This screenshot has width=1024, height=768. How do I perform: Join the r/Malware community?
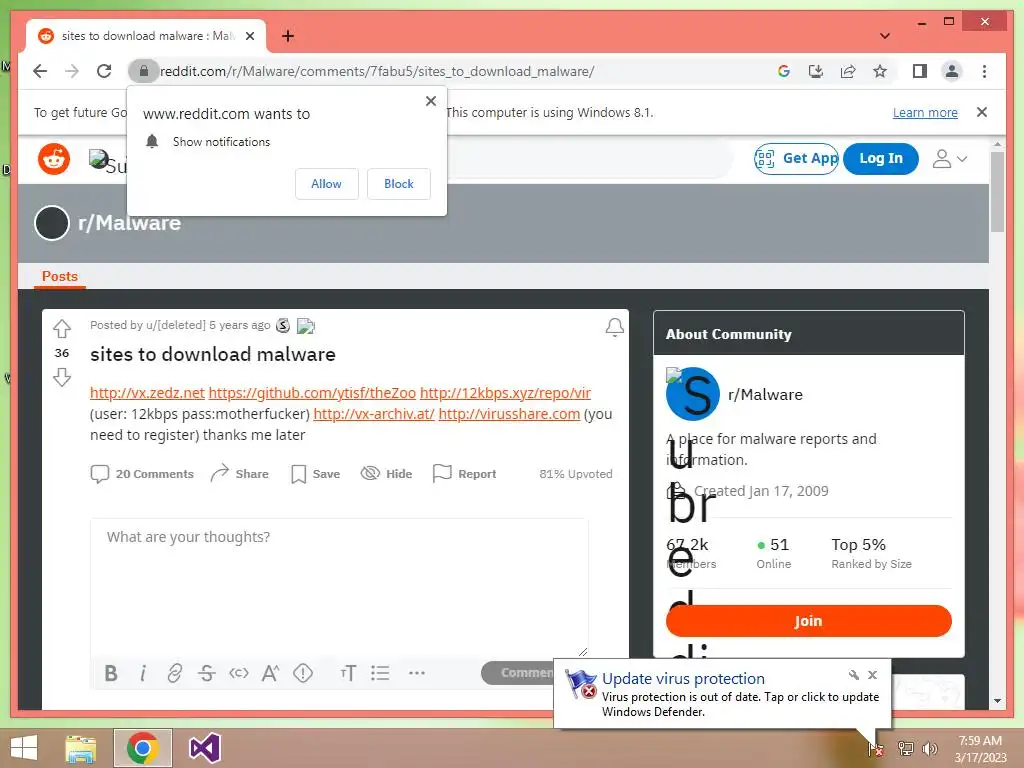808,621
